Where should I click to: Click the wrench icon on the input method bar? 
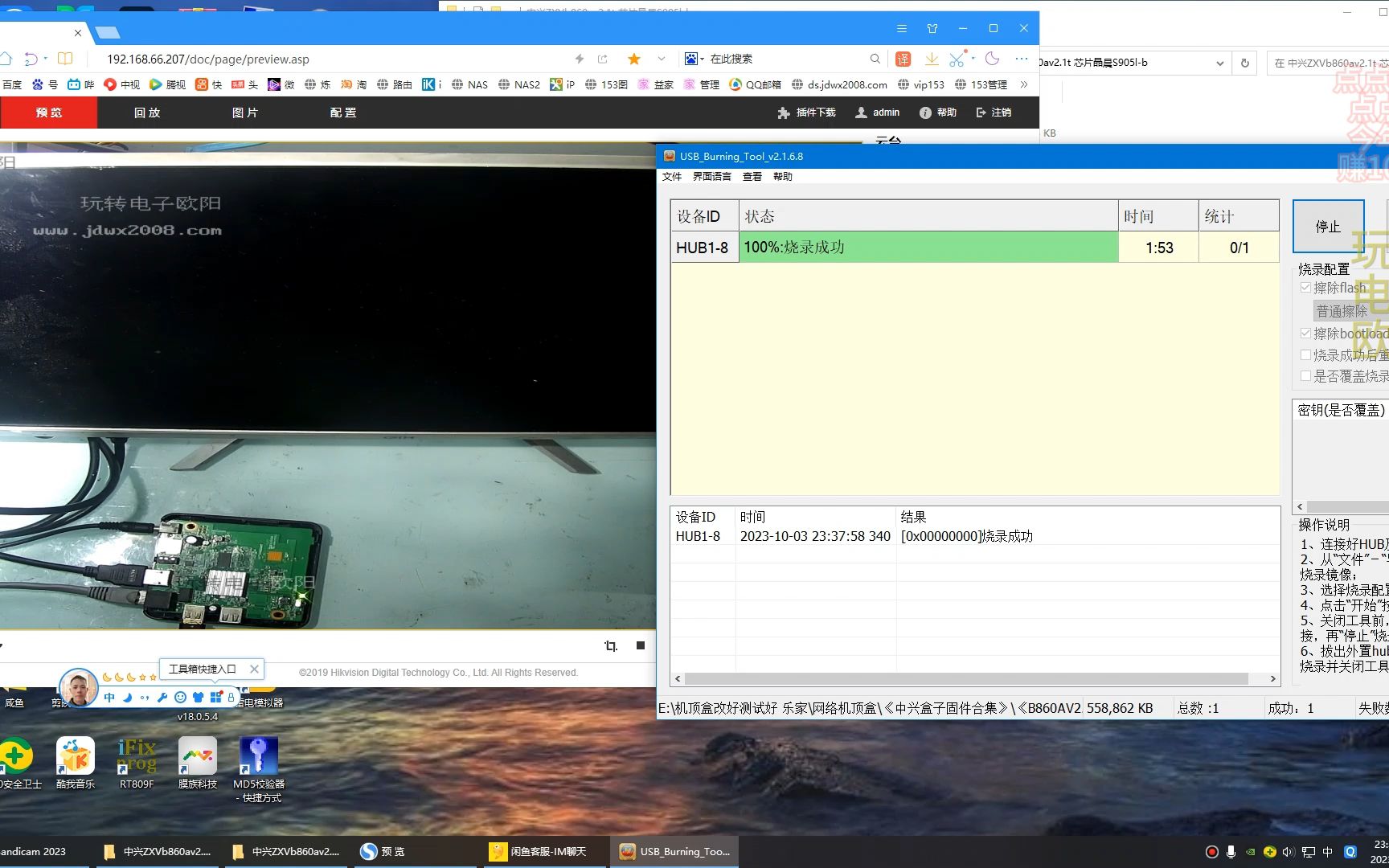click(162, 698)
